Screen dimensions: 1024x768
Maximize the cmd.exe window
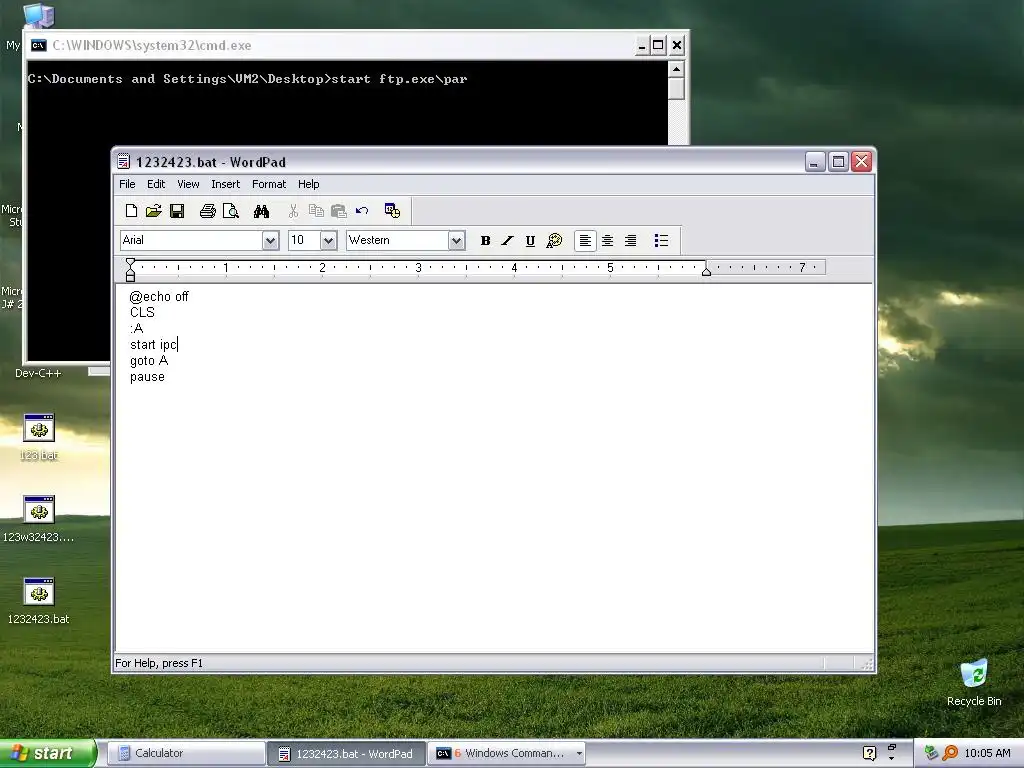coord(658,45)
